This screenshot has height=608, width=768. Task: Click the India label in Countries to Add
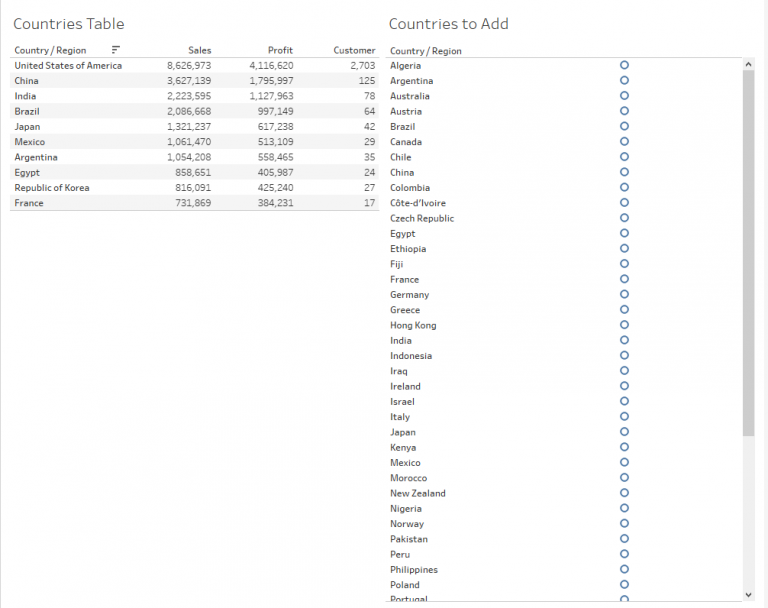point(401,340)
